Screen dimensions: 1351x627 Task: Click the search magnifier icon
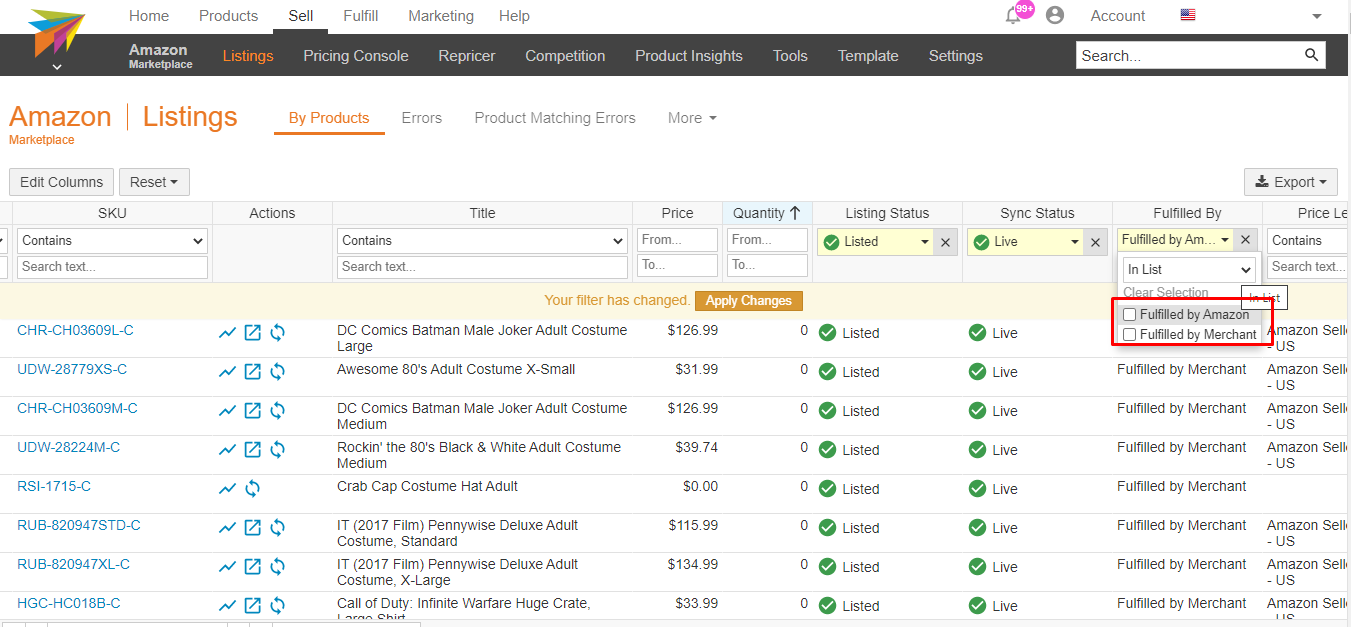coord(1311,55)
